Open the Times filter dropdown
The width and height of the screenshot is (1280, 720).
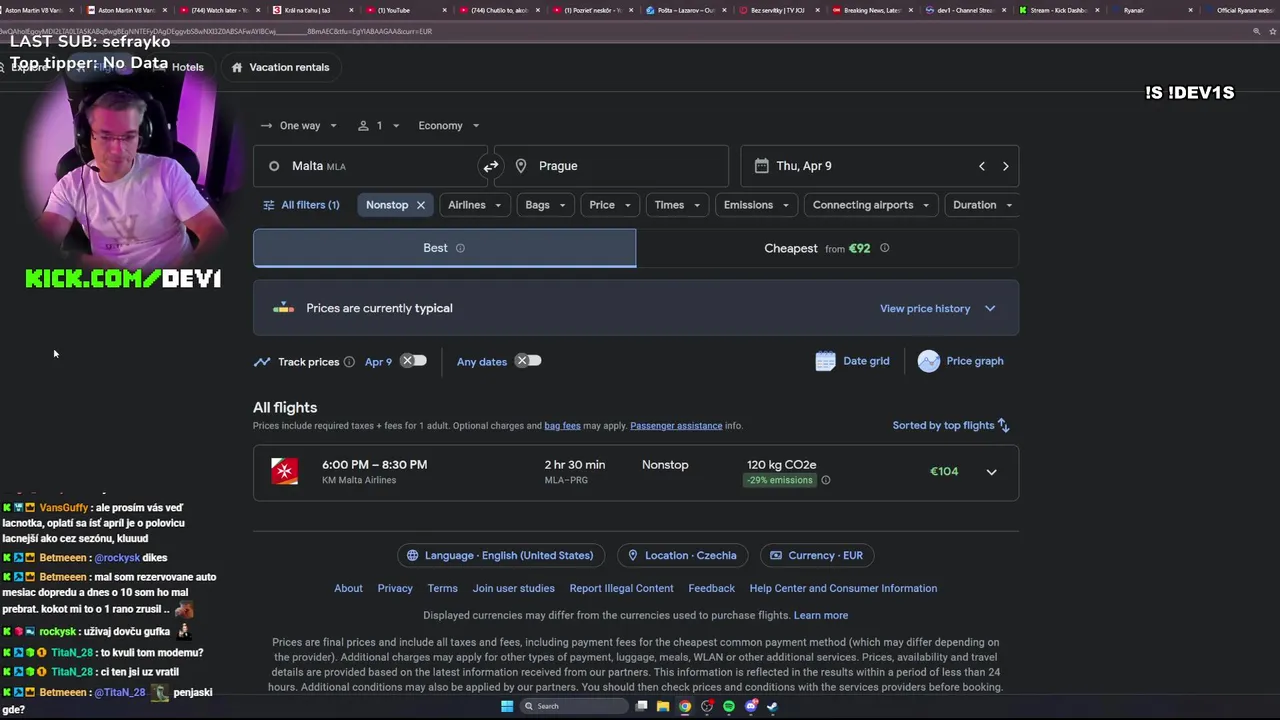tap(677, 205)
